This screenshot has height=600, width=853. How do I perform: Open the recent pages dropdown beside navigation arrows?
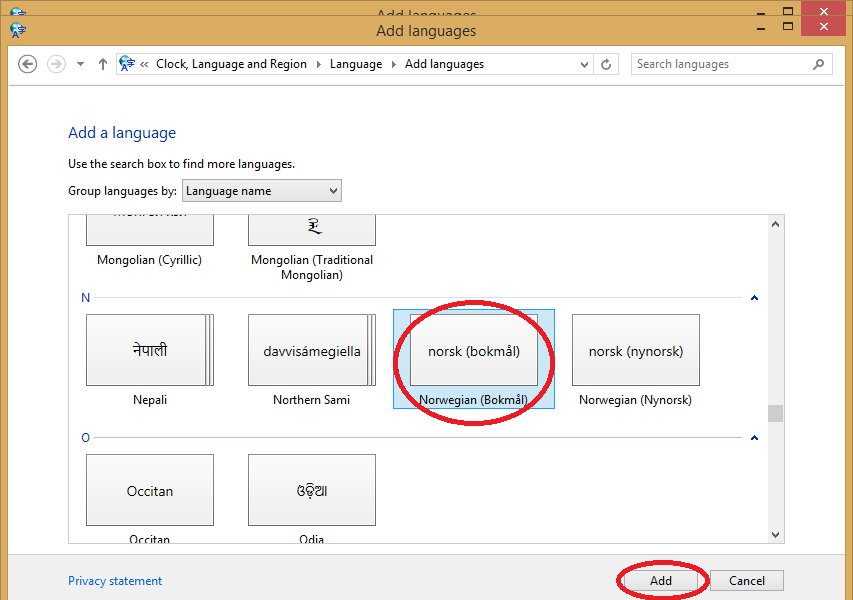point(79,63)
